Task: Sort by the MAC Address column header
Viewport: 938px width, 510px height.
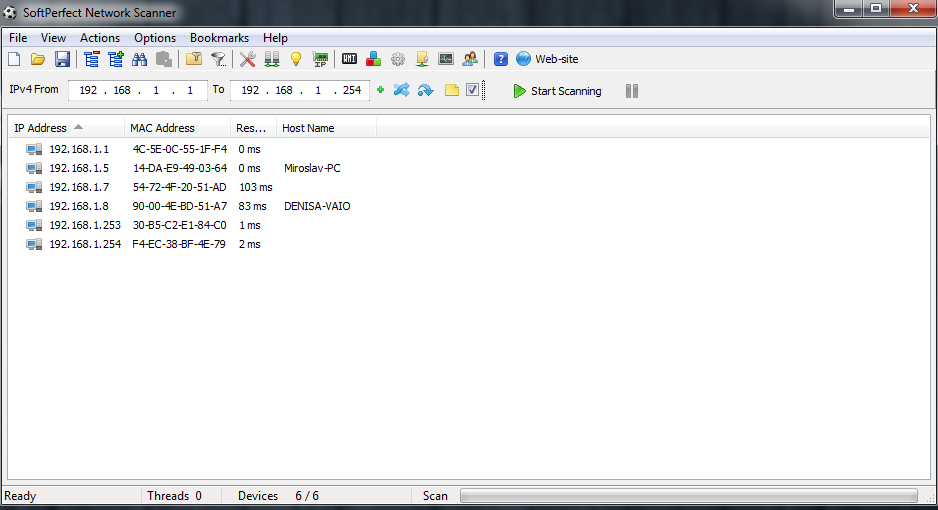Action: (177, 128)
